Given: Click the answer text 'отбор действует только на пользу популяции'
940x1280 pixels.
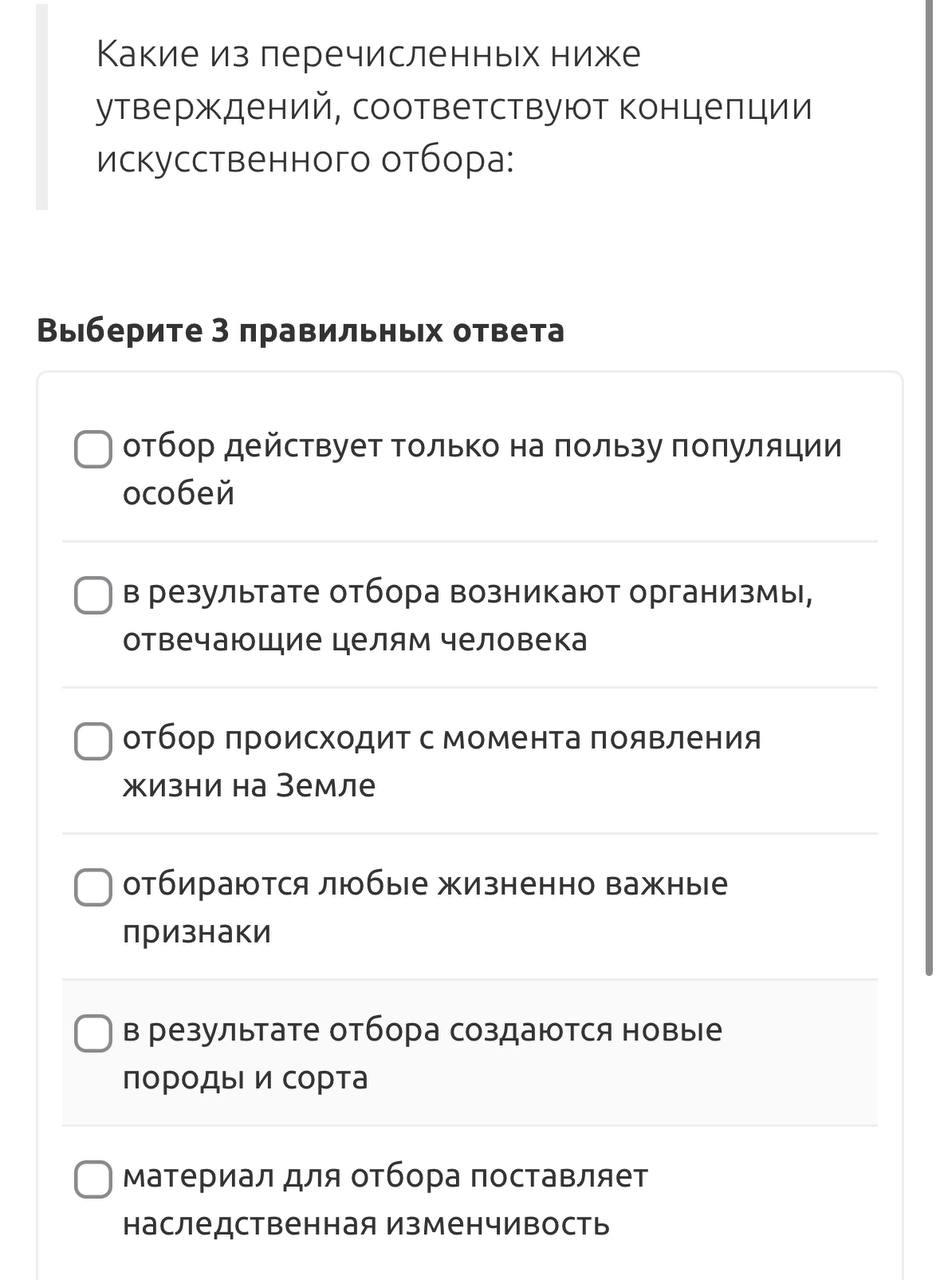Looking at the screenshot, I should tap(482, 446).
